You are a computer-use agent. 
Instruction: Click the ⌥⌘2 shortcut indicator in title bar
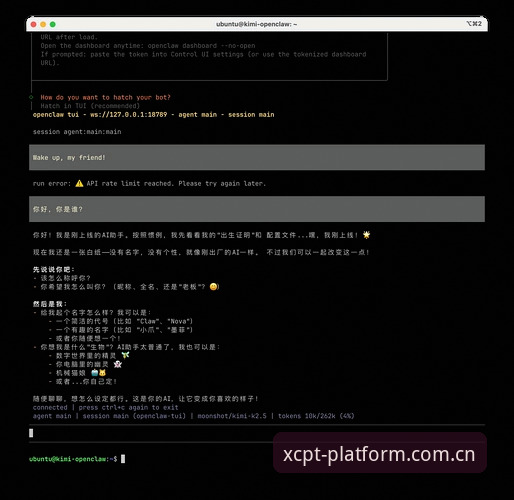click(474, 24)
